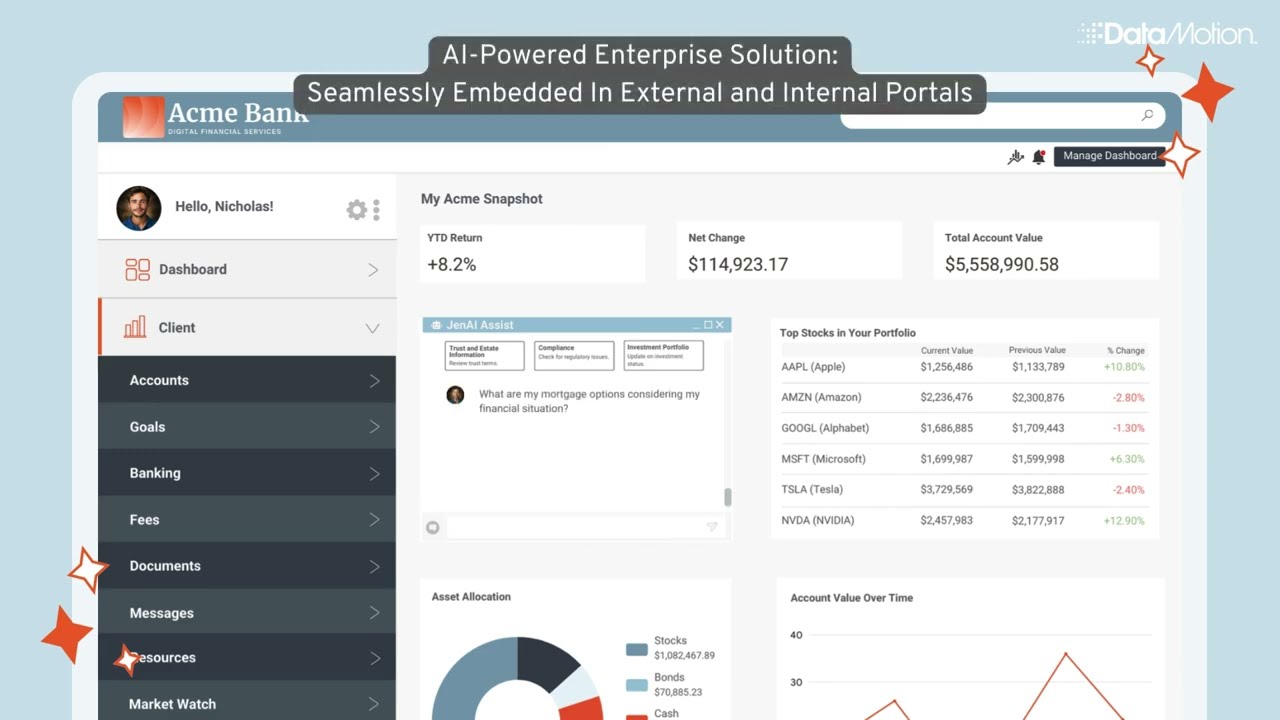Click the user avatar next to mortgage question
This screenshot has width=1280, height=720.
455,395
